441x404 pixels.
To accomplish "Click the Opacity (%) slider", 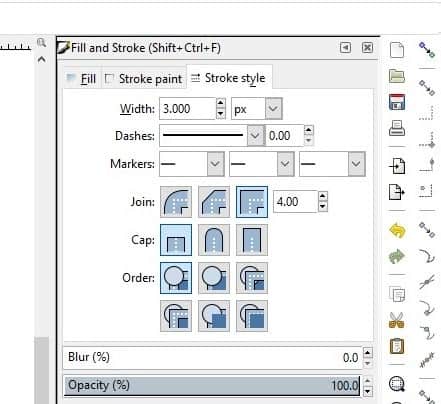I will click(x=212, y=386).
